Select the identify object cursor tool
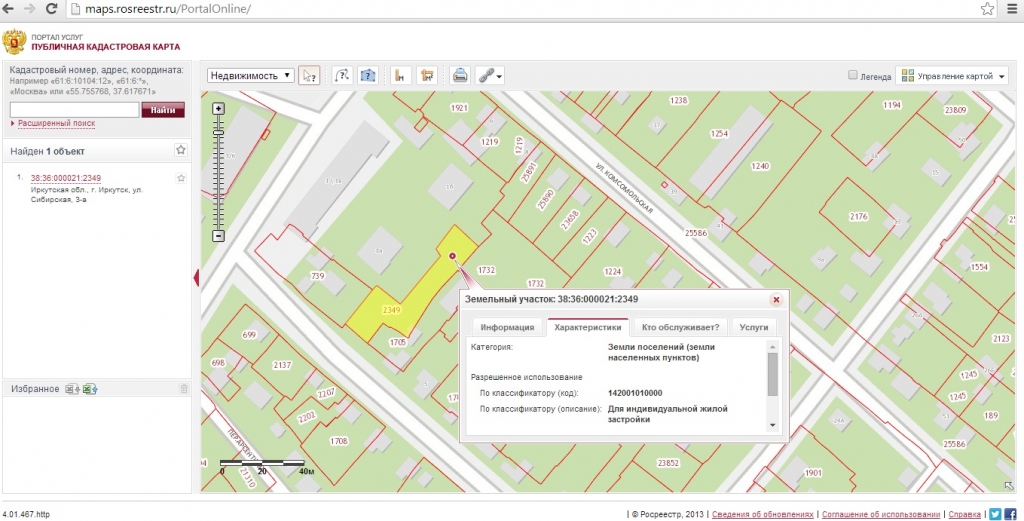The image size is (1024, 521). pyautogui.click(x=310, y=75)
